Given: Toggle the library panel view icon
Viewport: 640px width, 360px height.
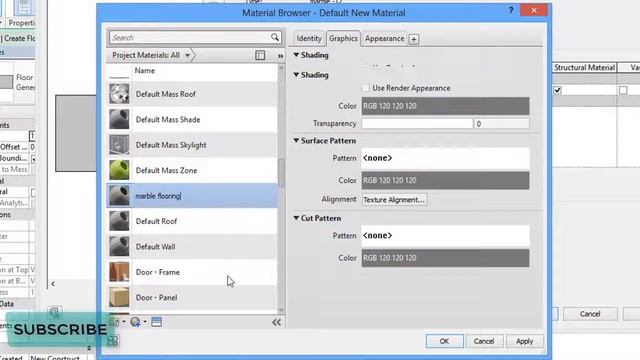Looking at the screenshot, I should (260, 55).
